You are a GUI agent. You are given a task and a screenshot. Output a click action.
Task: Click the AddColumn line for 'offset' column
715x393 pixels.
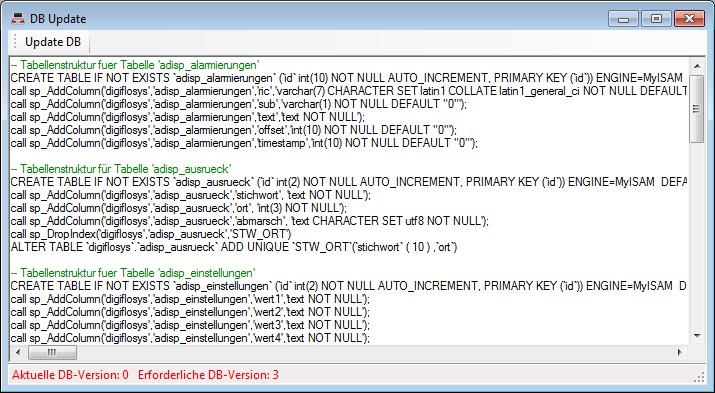tap(233, 130)
